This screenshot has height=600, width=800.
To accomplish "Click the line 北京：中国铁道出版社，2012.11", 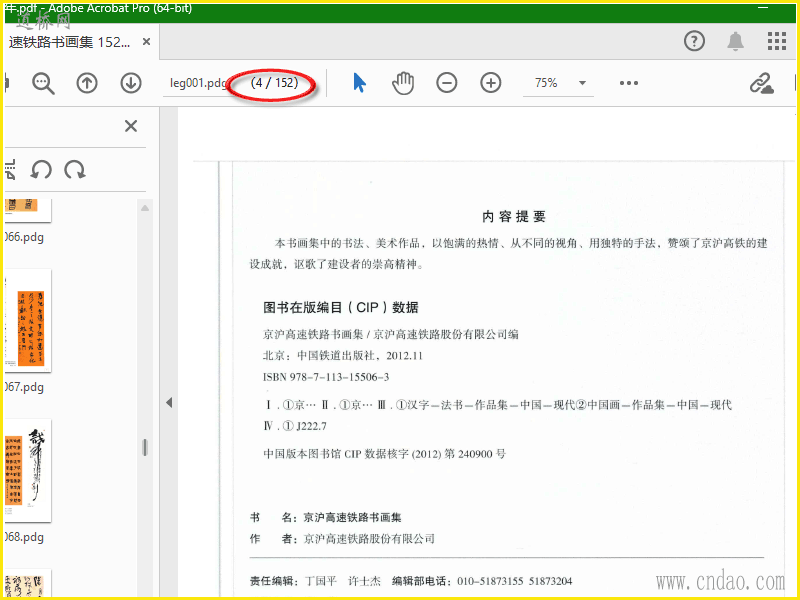I will 343,356.
